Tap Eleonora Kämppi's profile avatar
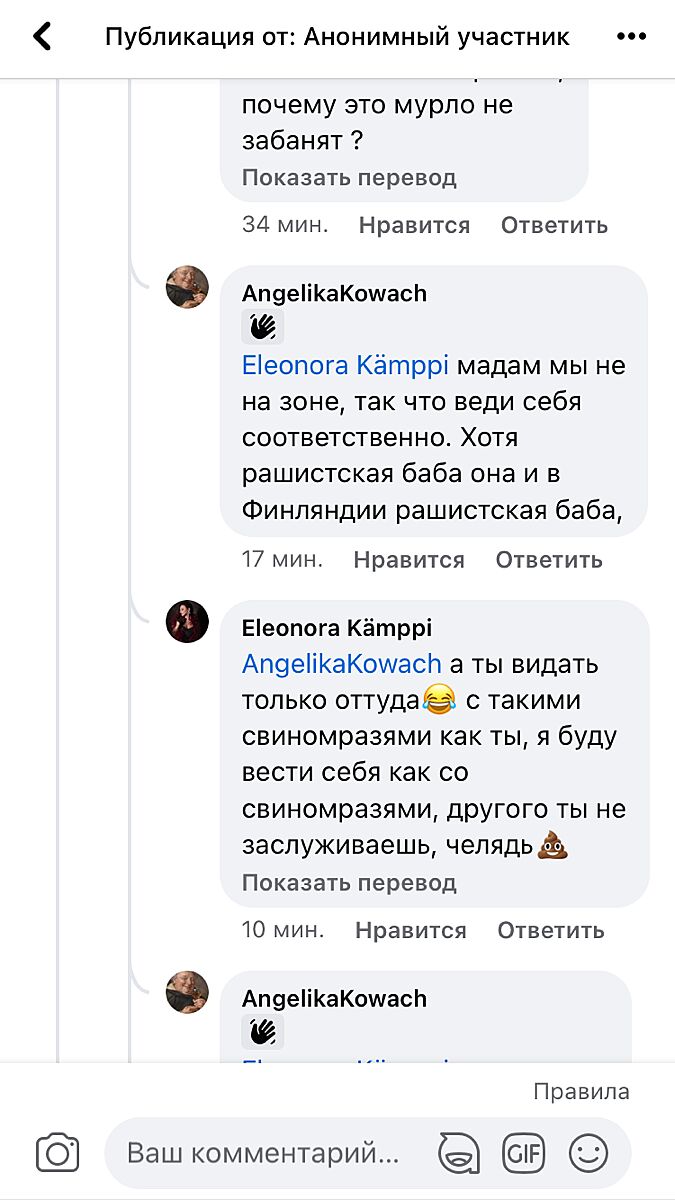The height and width of the screenshot is (1200, 675). tap(187, 622)
